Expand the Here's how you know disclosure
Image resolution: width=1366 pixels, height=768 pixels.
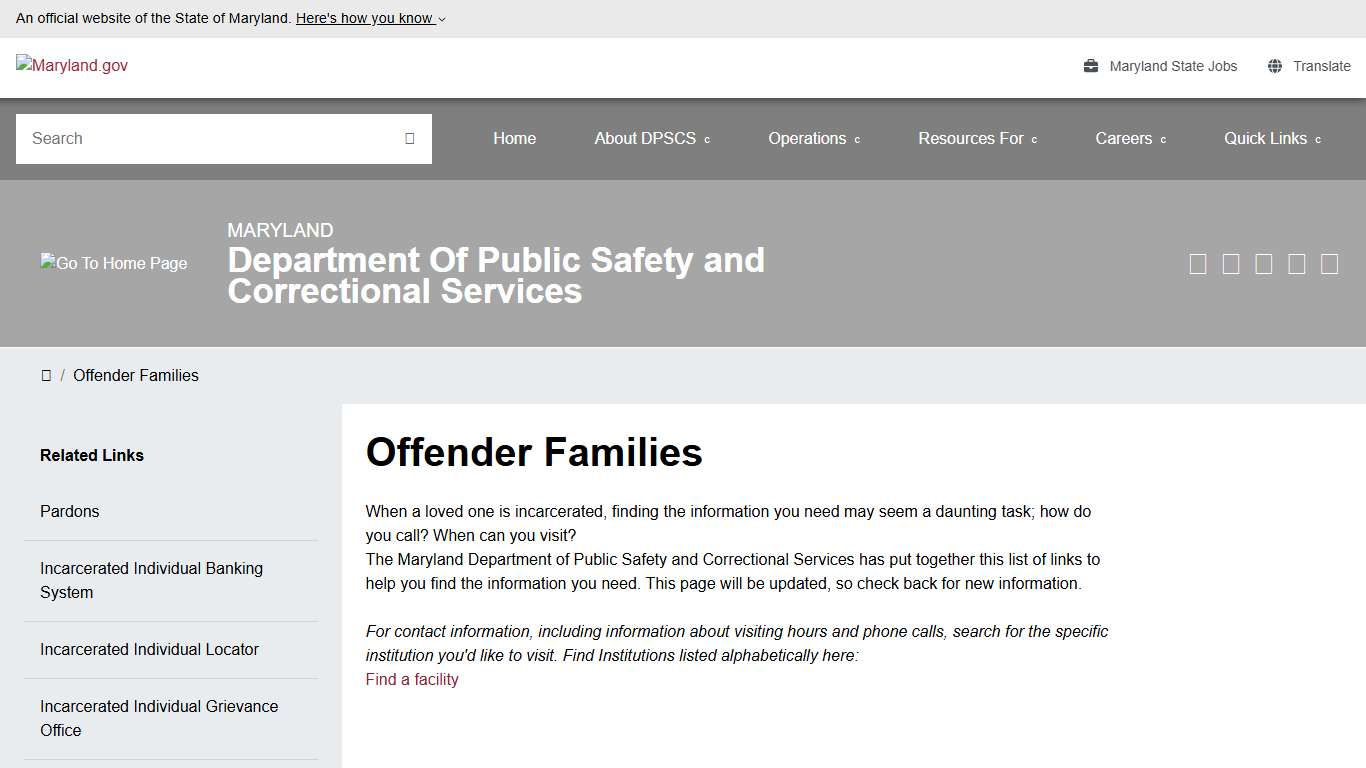tap(366, 18)
